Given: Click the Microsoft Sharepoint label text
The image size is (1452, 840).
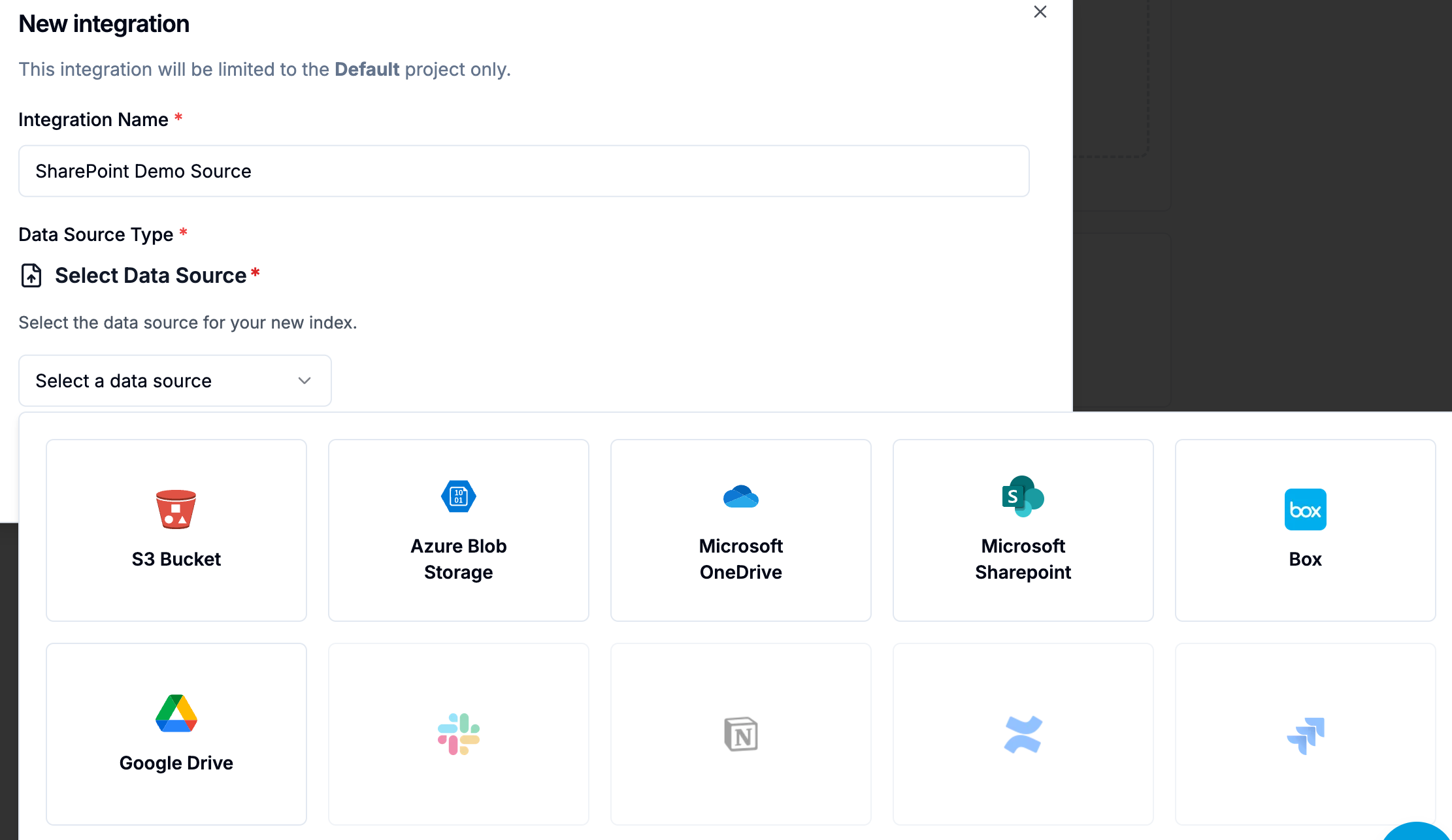Looking at the screenshot, I should point(1023,559).
